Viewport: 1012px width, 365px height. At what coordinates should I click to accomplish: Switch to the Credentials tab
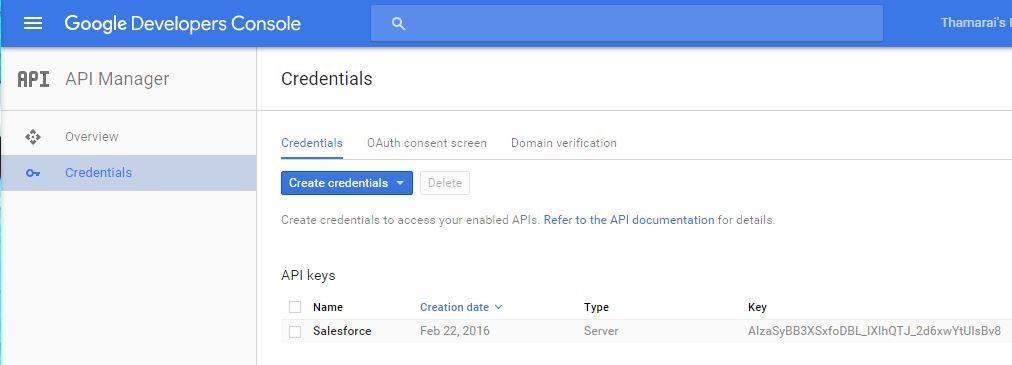click(312, 143)
